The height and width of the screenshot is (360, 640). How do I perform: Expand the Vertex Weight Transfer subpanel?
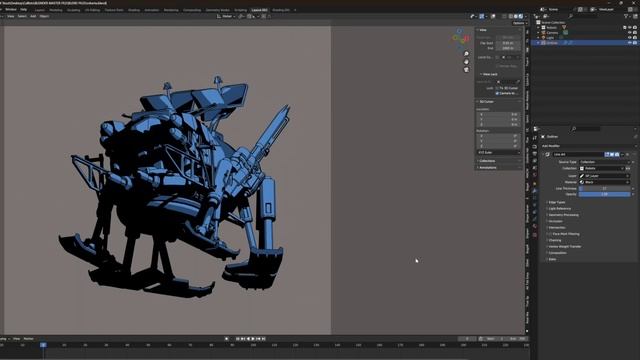(x=564, y=247)
